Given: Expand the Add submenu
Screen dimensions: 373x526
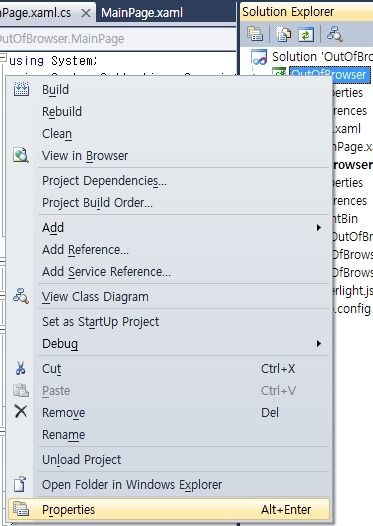Looking at the screenshot, I should click(x=318, y=228).
